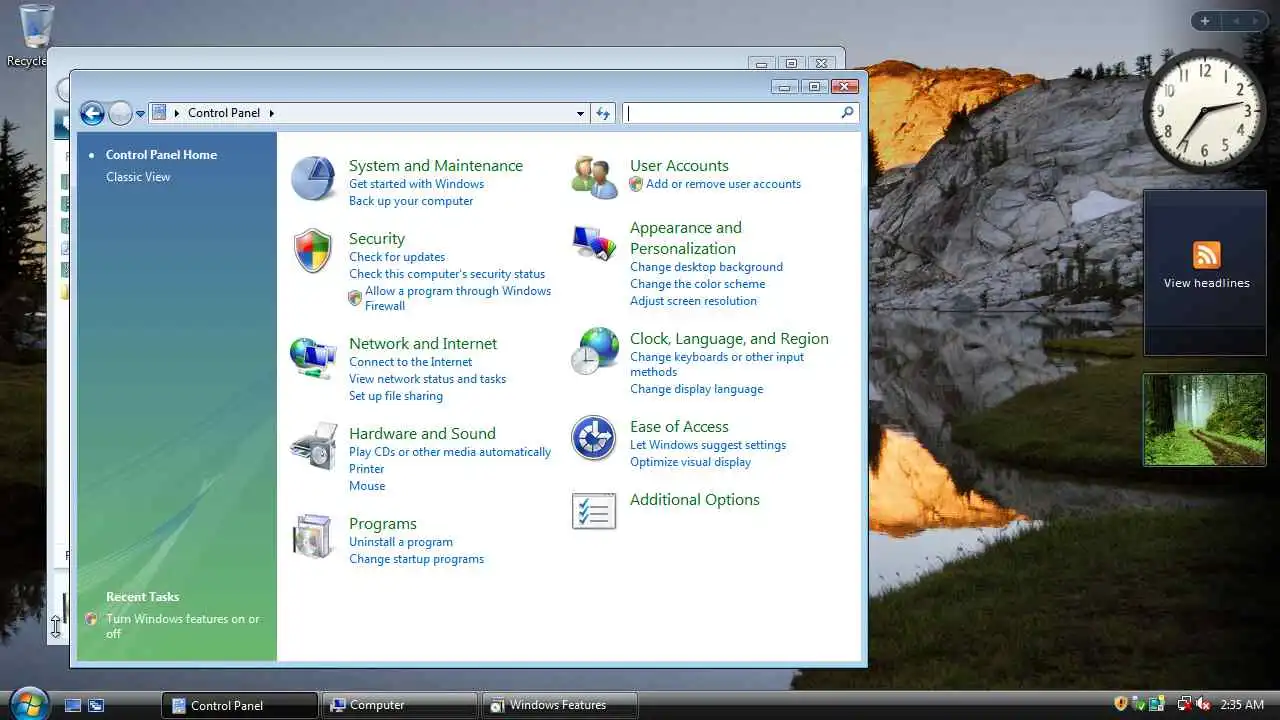The image size is (1280, 720).
Task: Open Change startup programs link
Action: [416, 559]
